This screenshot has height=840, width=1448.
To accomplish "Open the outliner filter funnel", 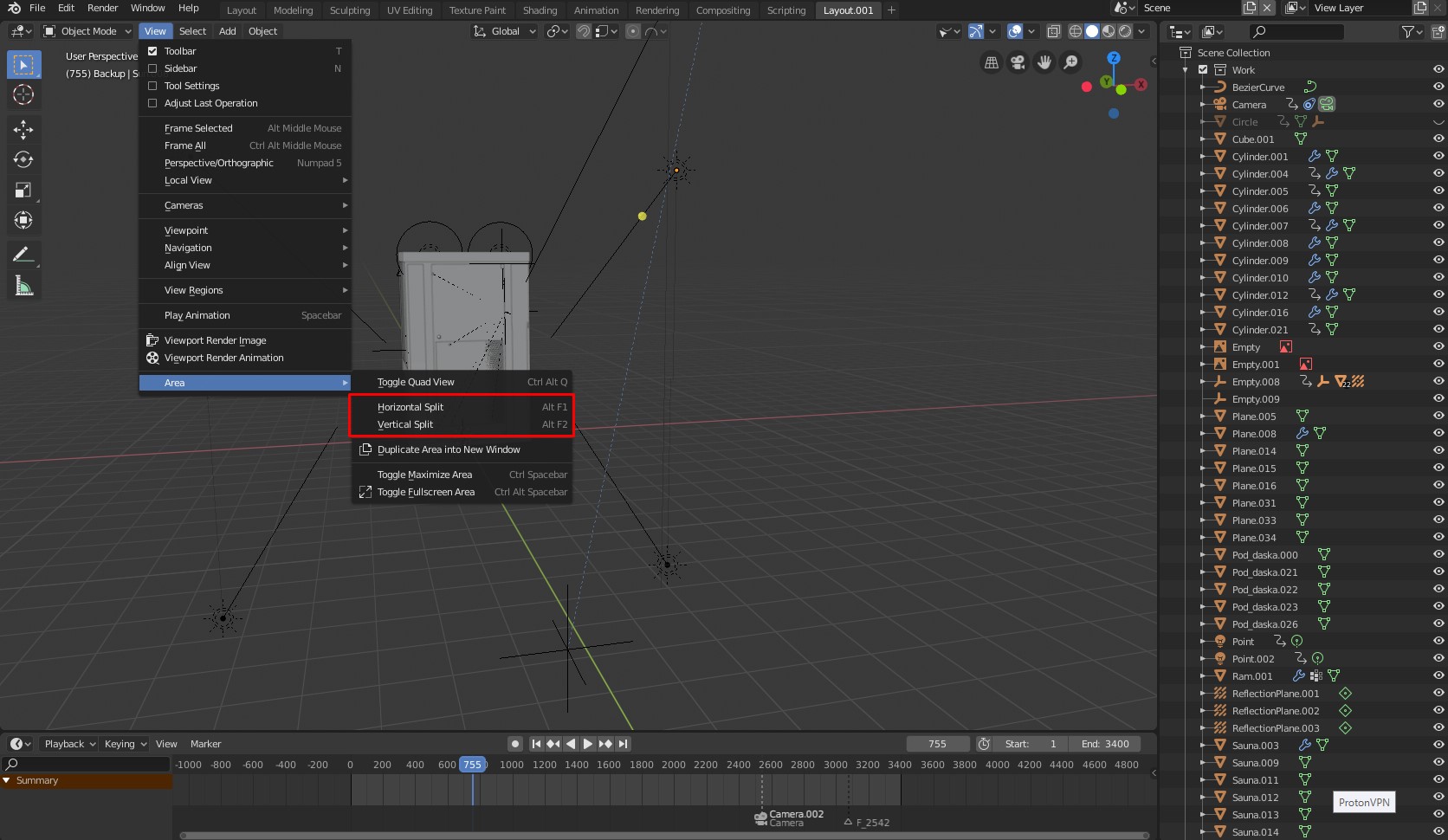I will 1409,32.
